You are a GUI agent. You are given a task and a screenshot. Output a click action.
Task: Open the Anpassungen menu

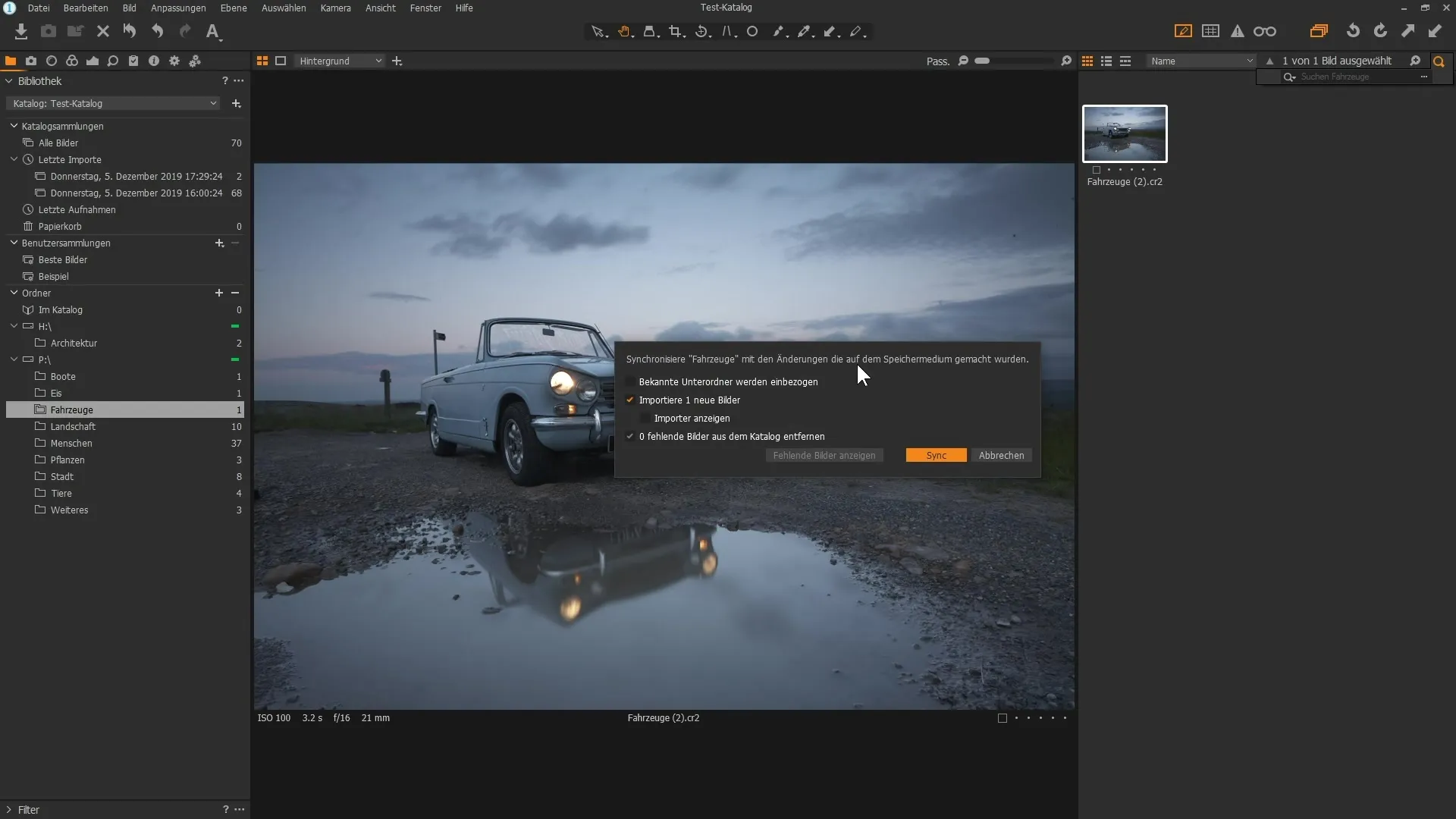coord(178,8)
